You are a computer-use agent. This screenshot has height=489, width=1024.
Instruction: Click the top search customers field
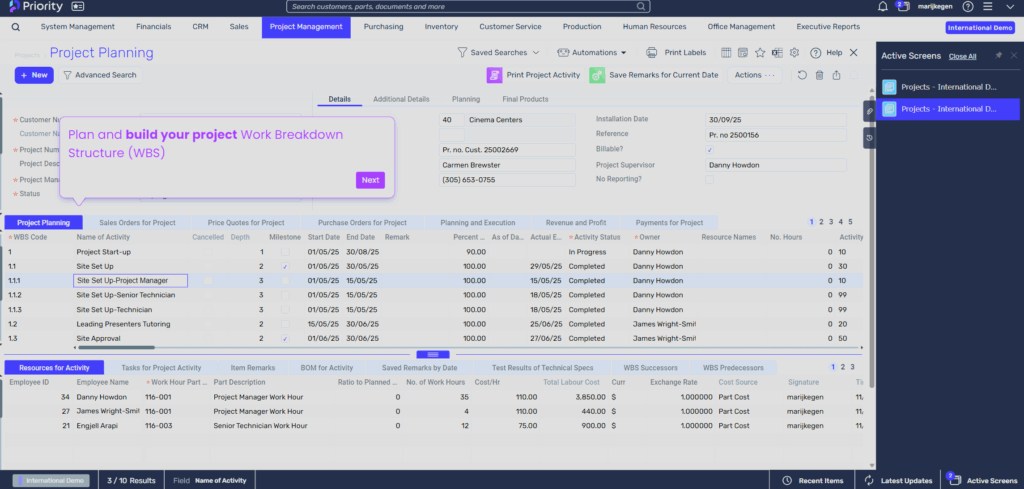click(468, 7)
